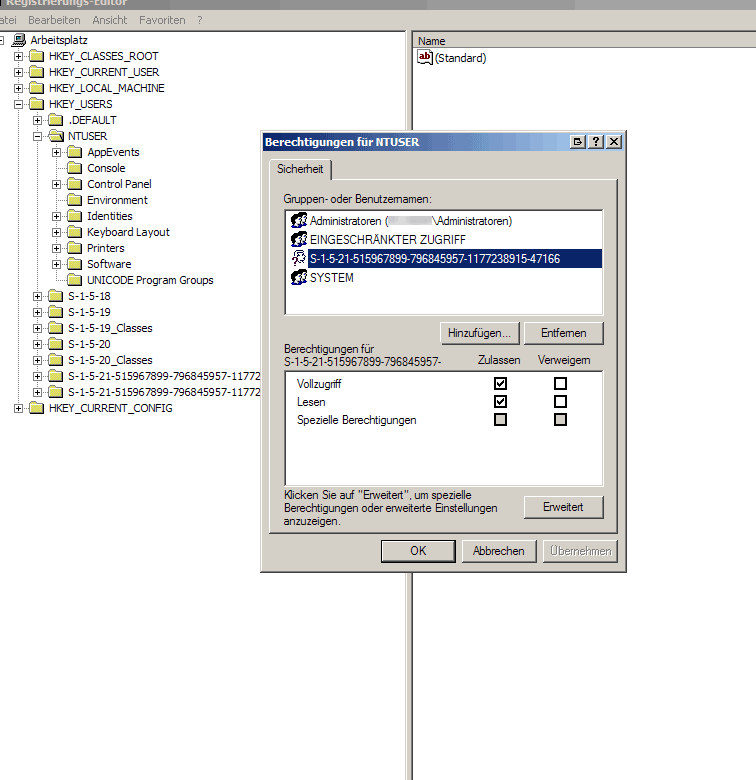Expand the S-1-5-19_Classes key

[37, 328]
